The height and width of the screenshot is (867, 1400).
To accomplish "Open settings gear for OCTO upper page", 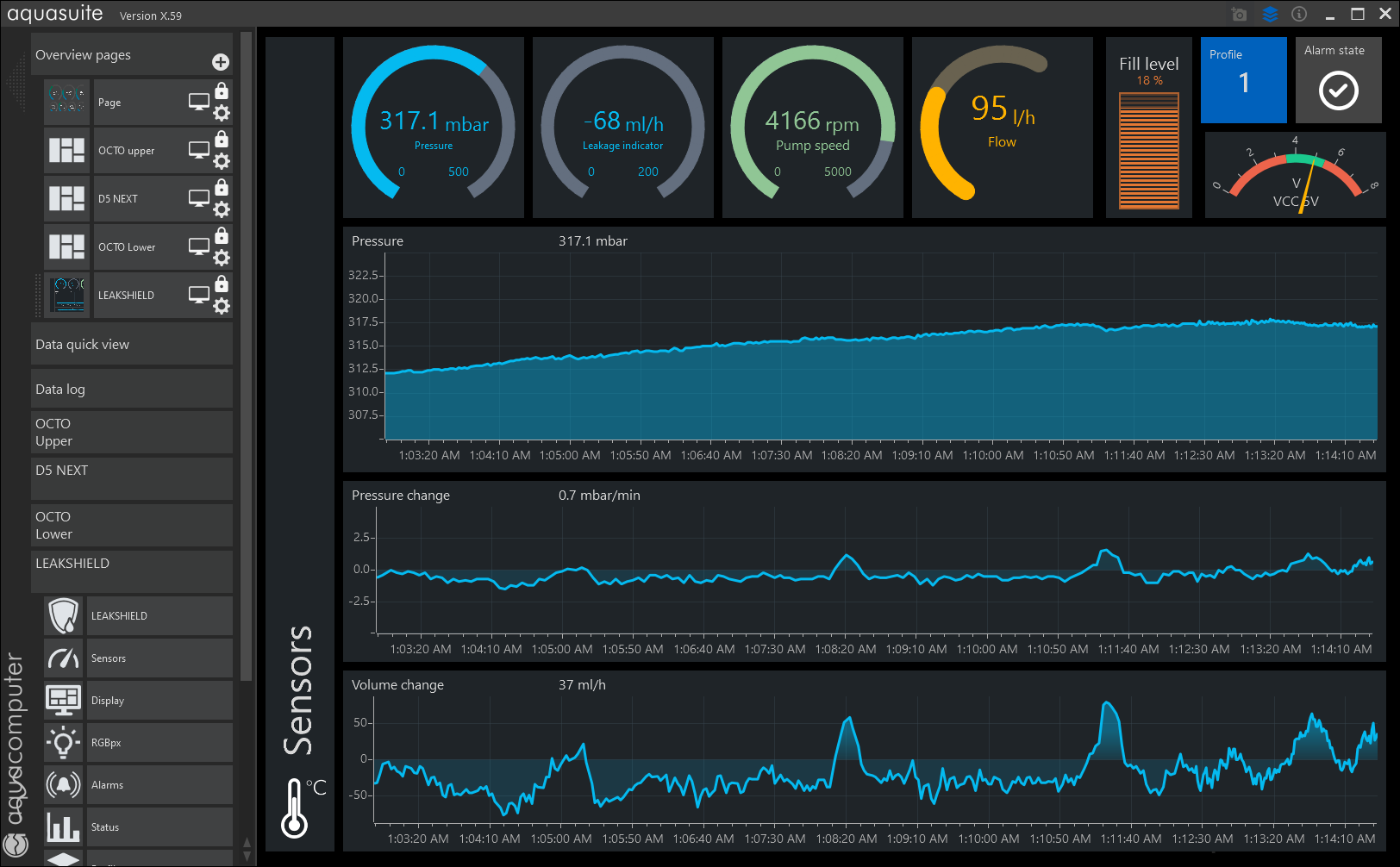I will pos(222,161).
